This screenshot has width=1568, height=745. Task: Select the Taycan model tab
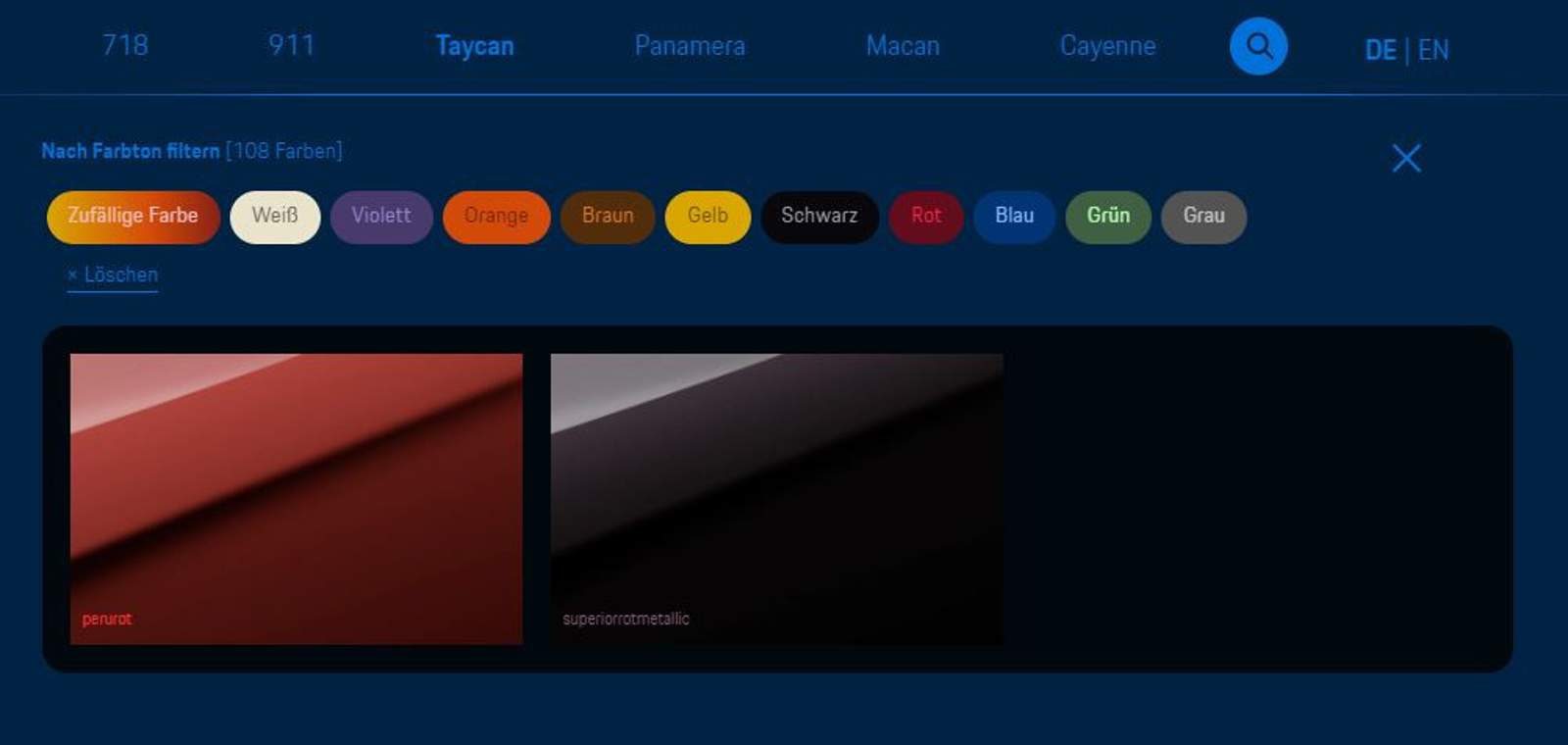[x=474, y=46]
